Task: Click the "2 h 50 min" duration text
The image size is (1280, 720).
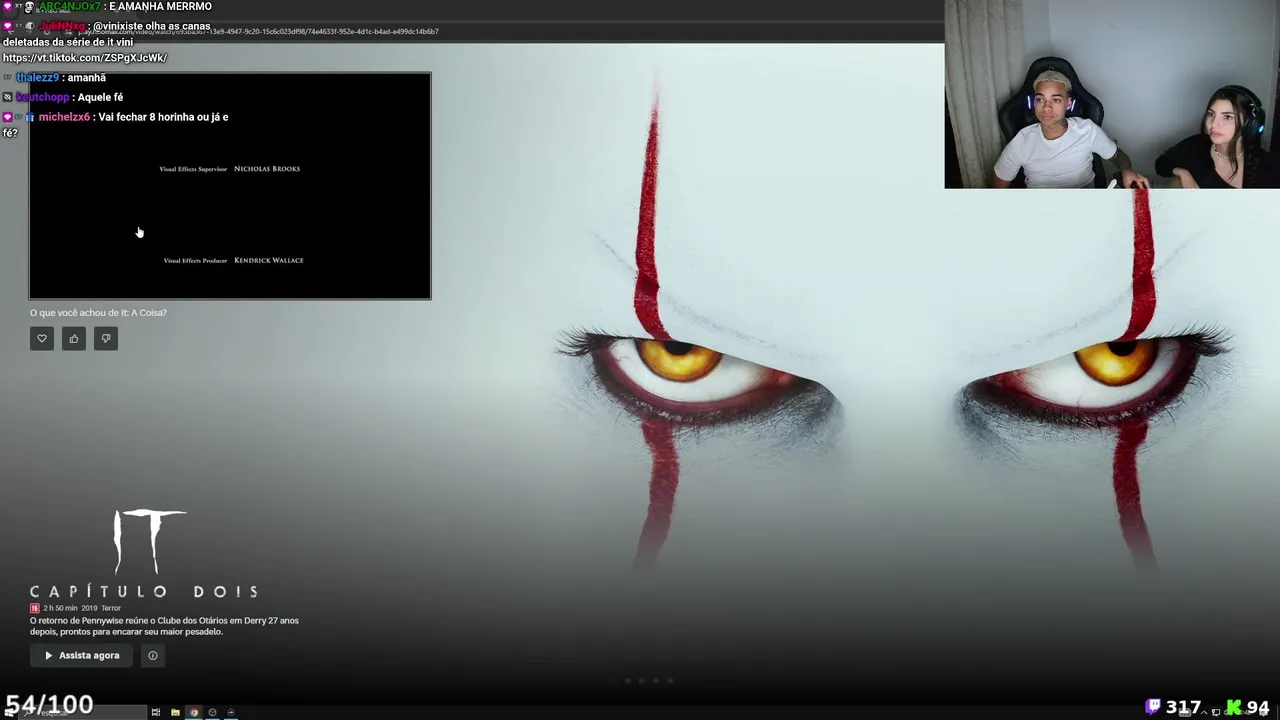Action: point(60,608)
